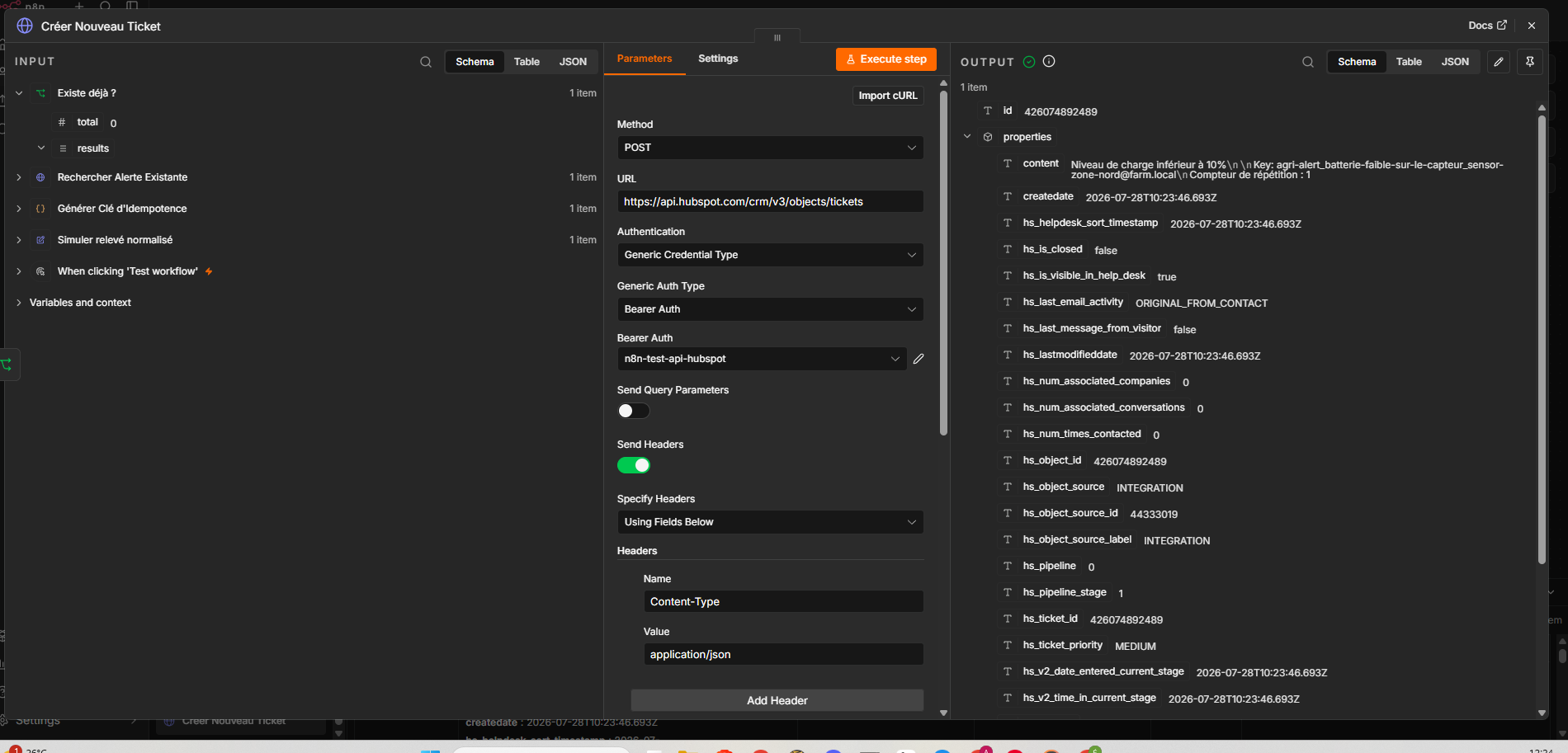Click the type icon beside the id field

coord(988,111)
